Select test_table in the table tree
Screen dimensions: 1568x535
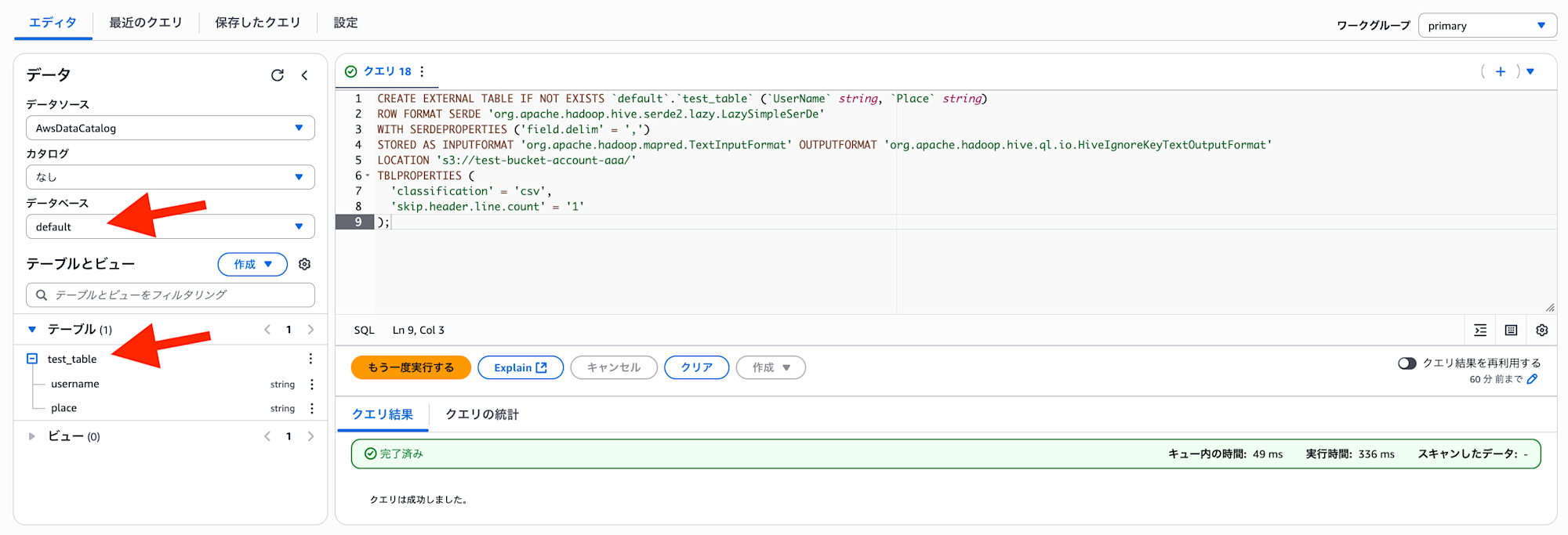[72, 359]
